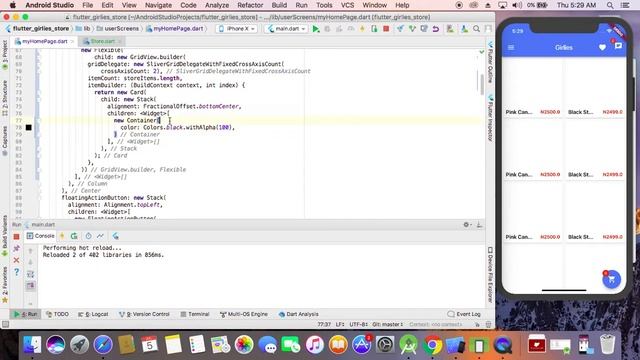This screenshot has height=360, width=640.
Task: Open the main.dart run configuration dropdown
Action: (x=287, y=29)
